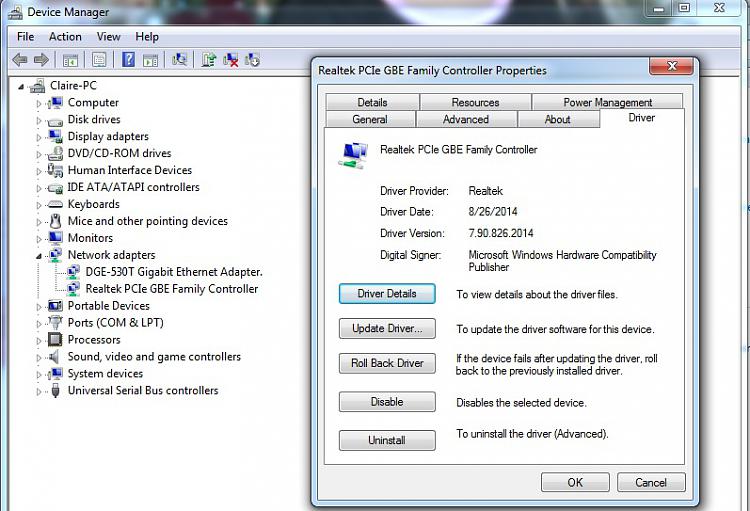This screenshot has width=750, height=511.
Task: Open the View menu
Action: [109, 37]
